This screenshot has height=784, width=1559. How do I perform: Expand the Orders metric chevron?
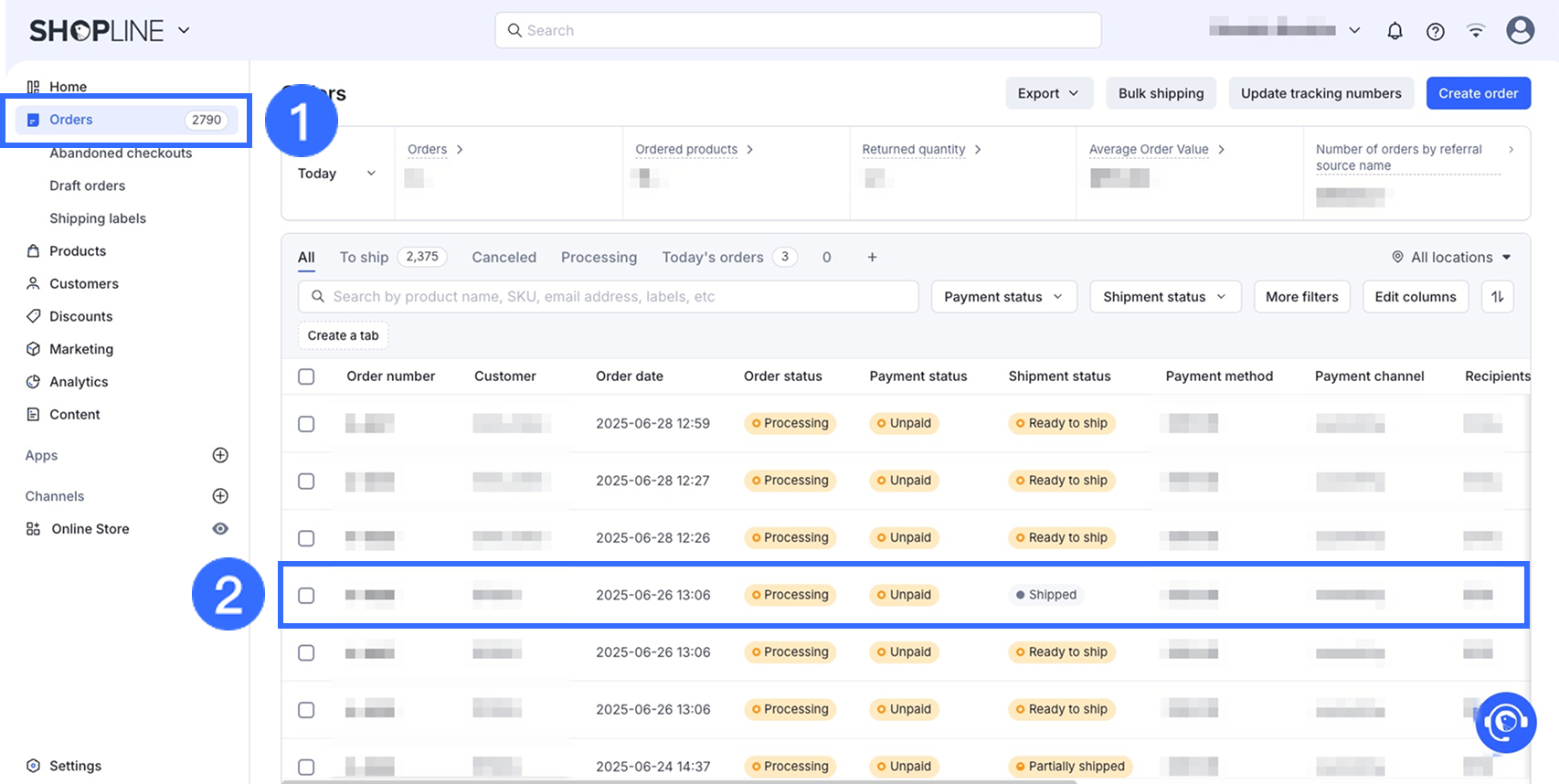click(460, 149)
